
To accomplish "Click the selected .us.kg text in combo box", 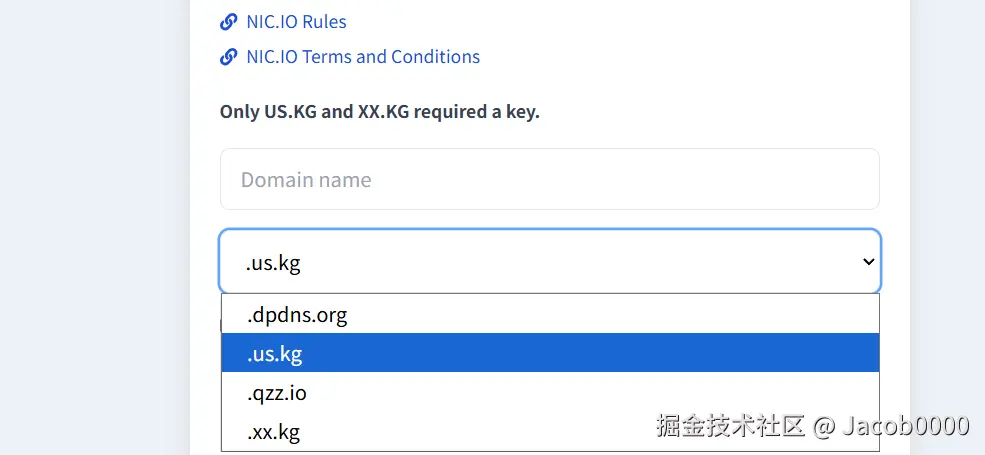I will pos(274,263).
